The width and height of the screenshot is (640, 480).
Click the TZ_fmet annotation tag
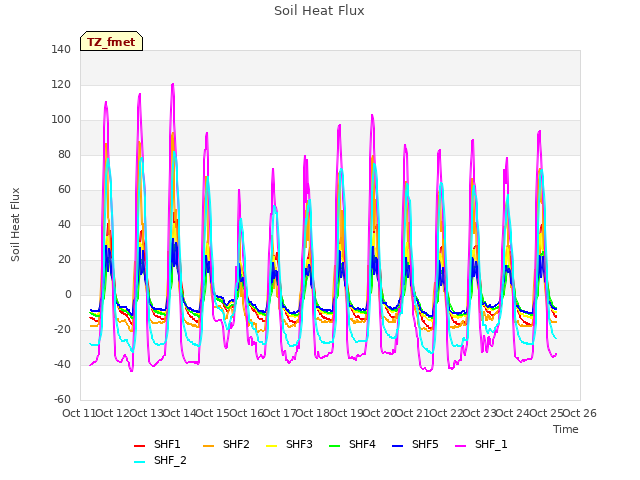coord(111,42)
